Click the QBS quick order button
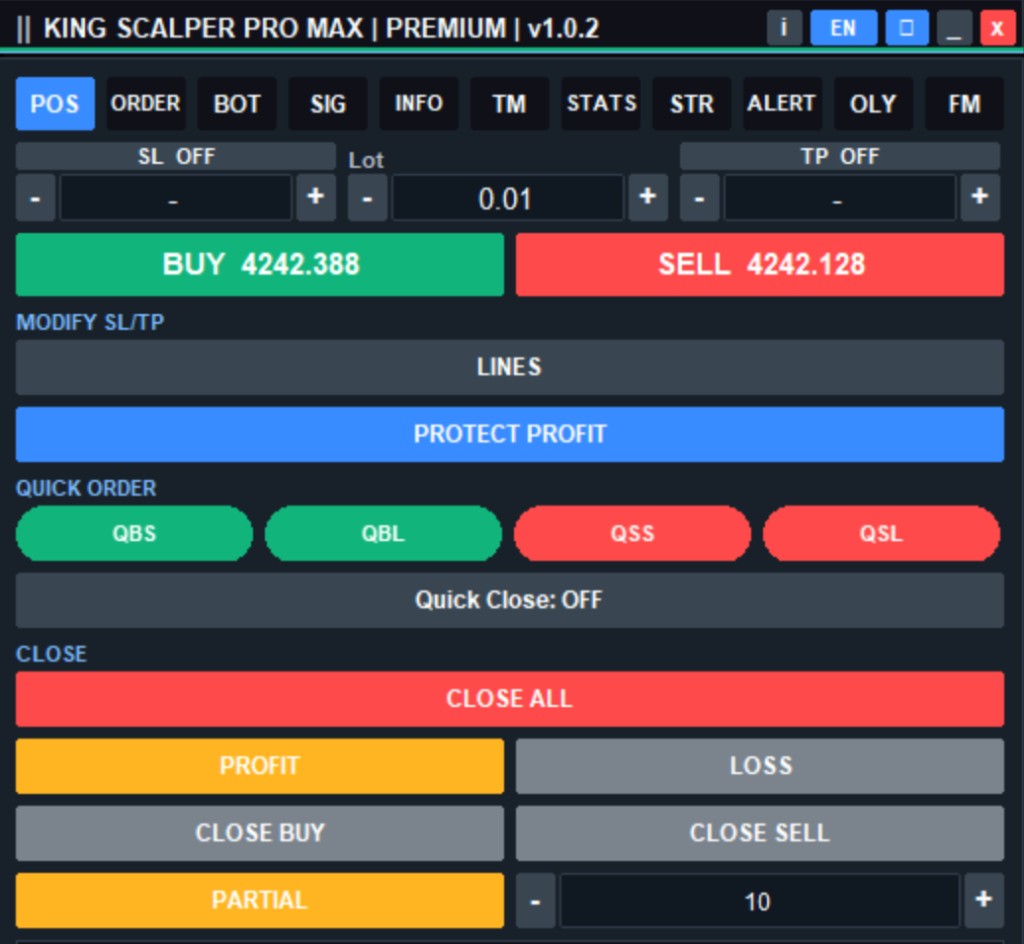The height and width of the screenshot is (944, 1024). pos(135,533)
